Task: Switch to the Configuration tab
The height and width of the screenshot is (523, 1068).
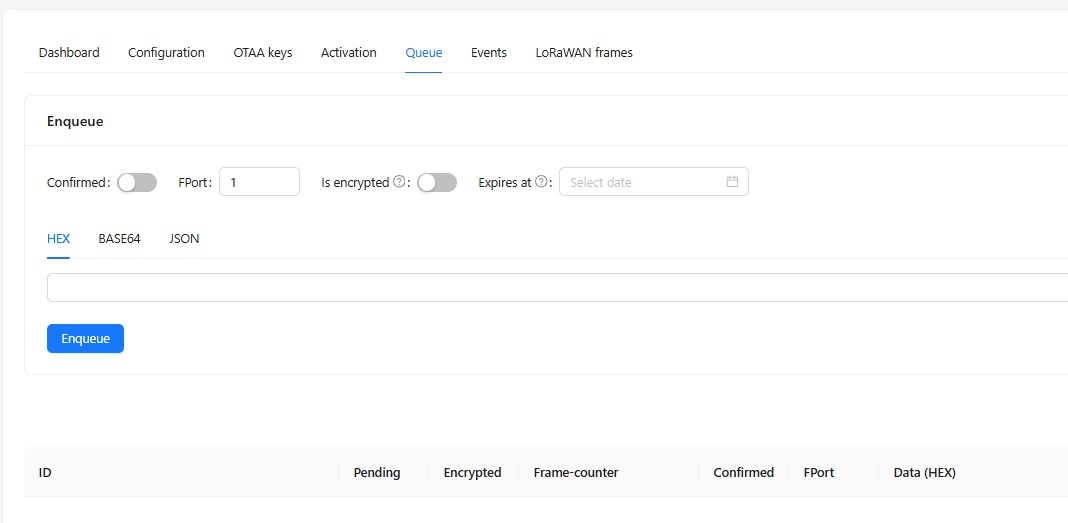Action: coord(166,53)
